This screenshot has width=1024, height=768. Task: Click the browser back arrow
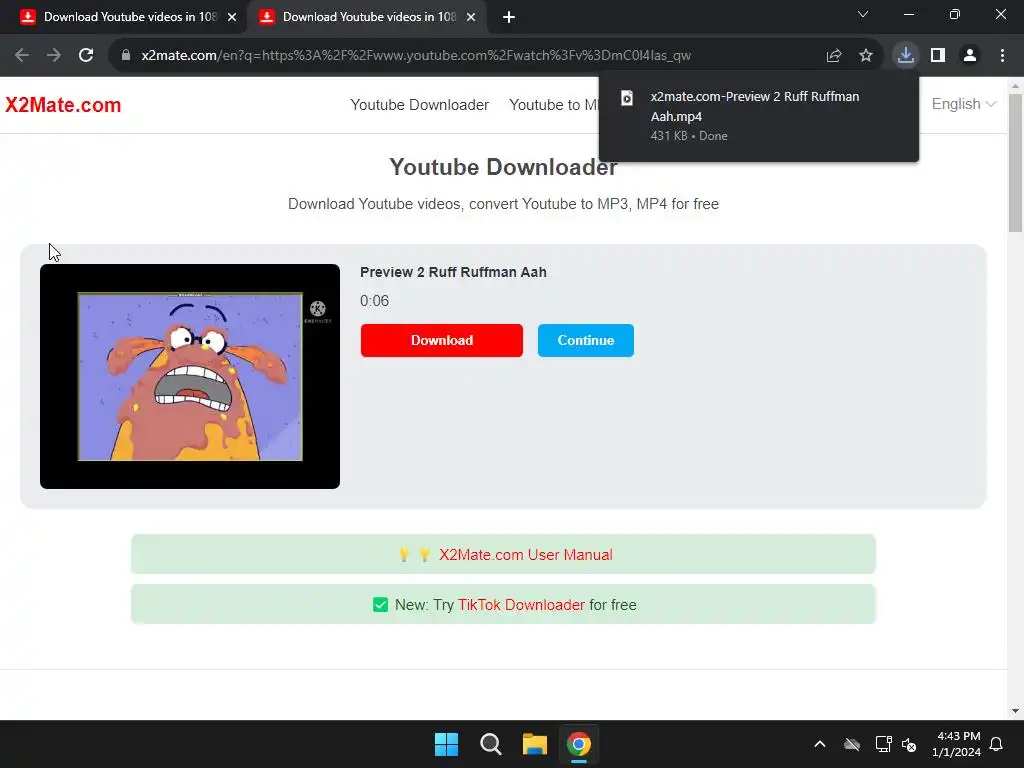point(22,56)
